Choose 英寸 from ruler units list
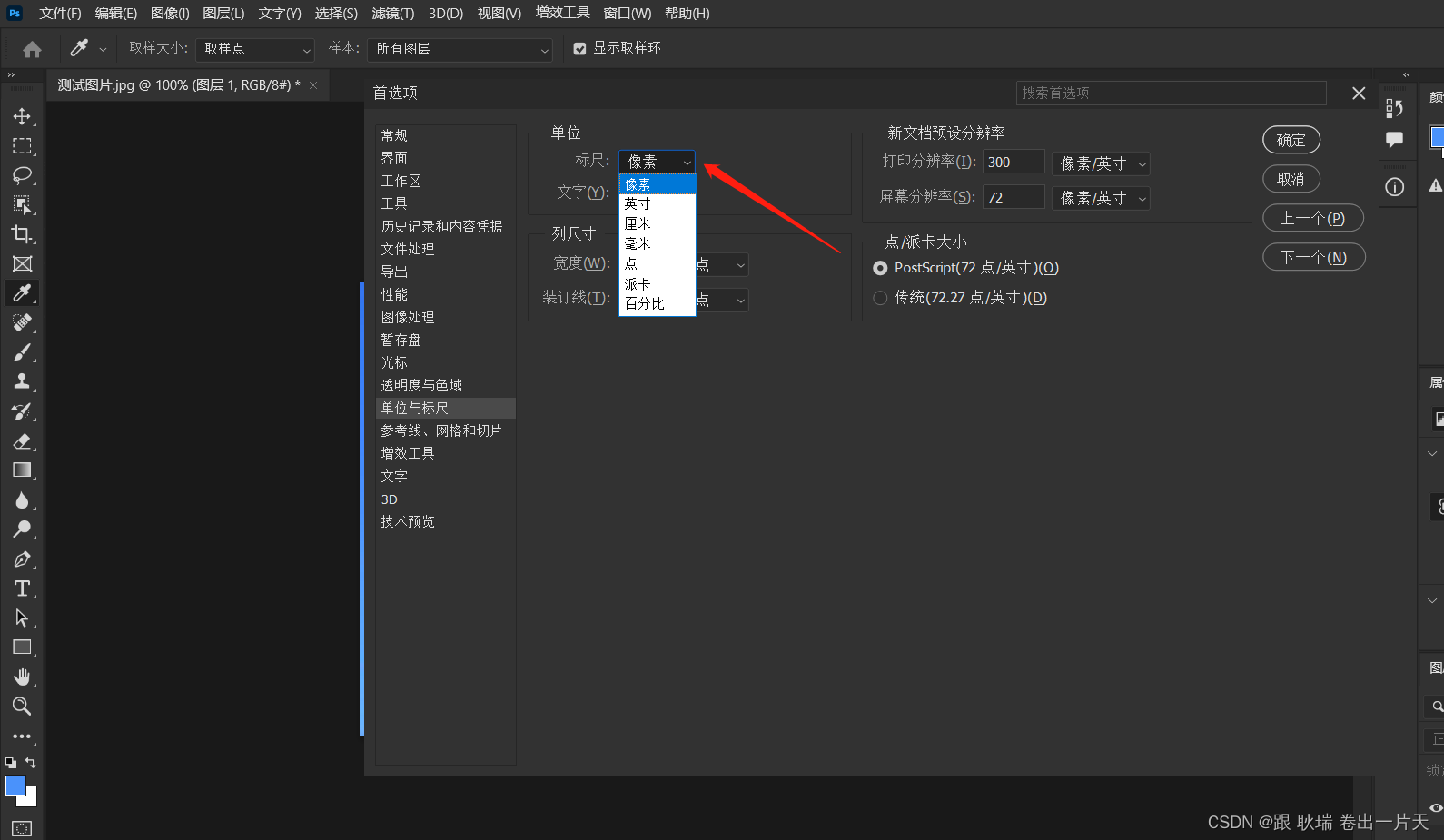The image size is (1444, 840). coord(658,203)
